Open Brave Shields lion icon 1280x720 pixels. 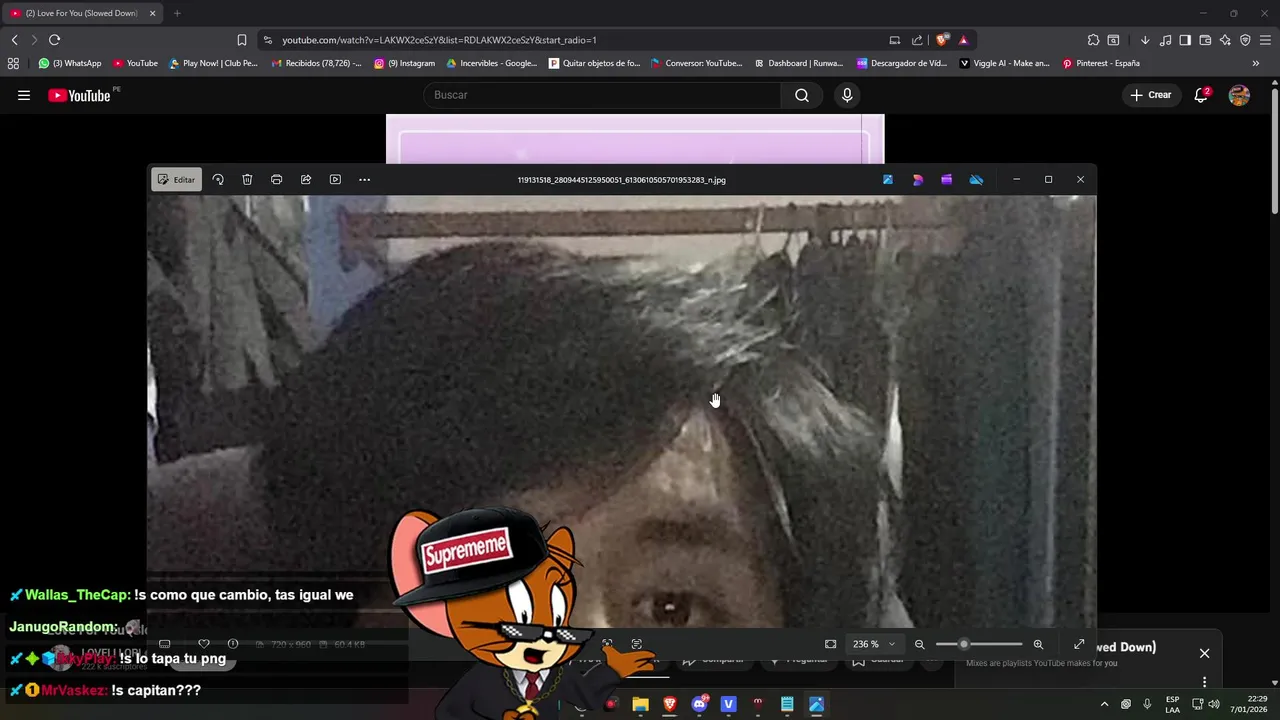[942, 40]
